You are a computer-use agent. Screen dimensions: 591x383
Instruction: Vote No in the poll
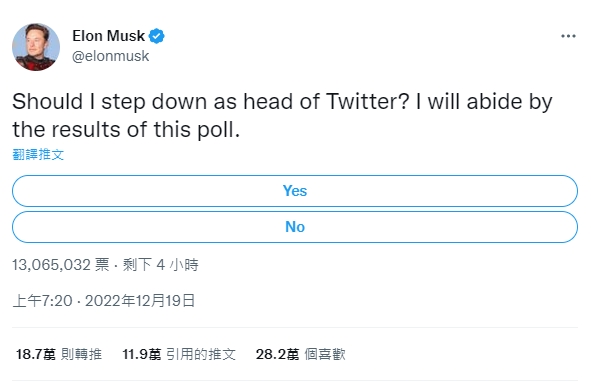[295, 227]
